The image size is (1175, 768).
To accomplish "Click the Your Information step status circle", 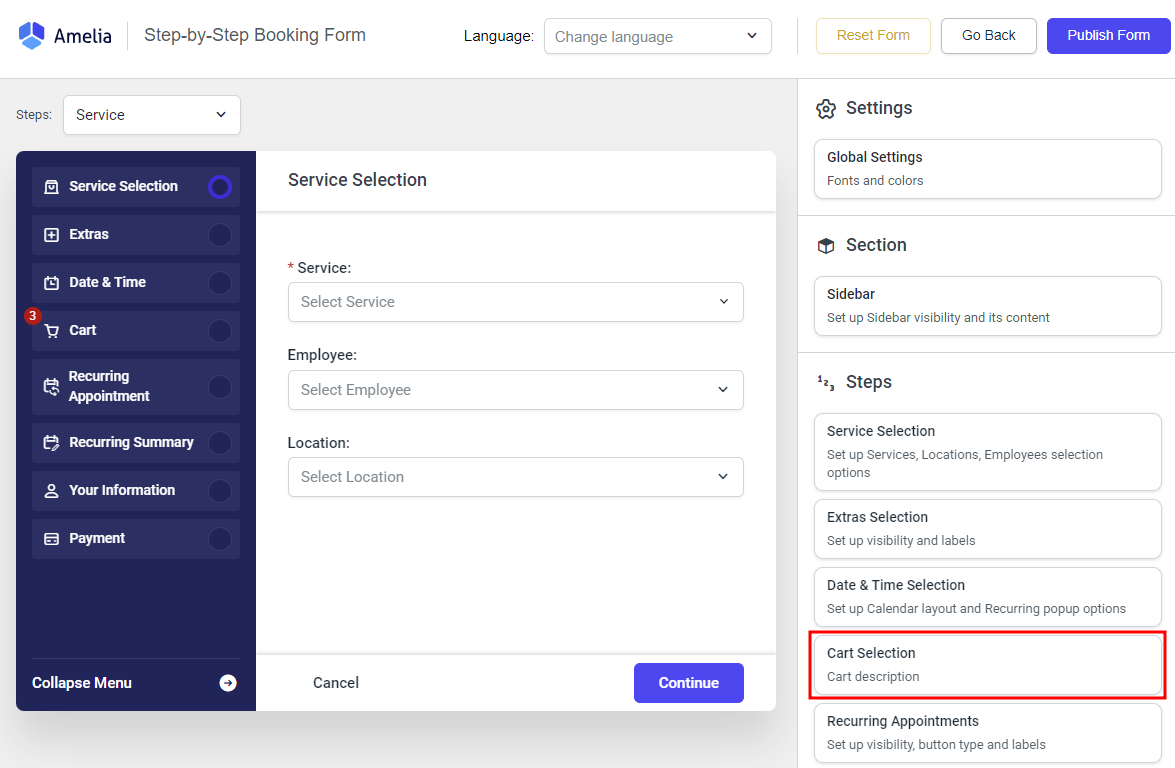I will [x=220, y=491].
